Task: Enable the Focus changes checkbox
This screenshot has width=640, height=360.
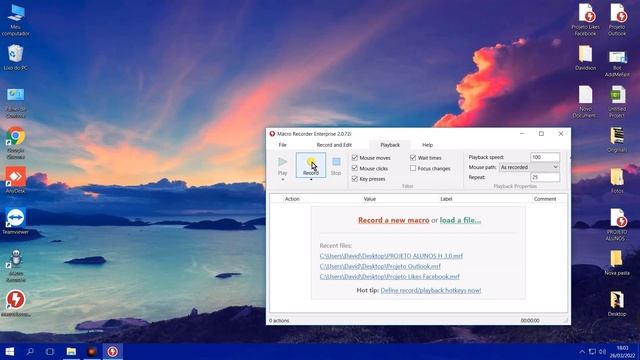Action: 413,168
